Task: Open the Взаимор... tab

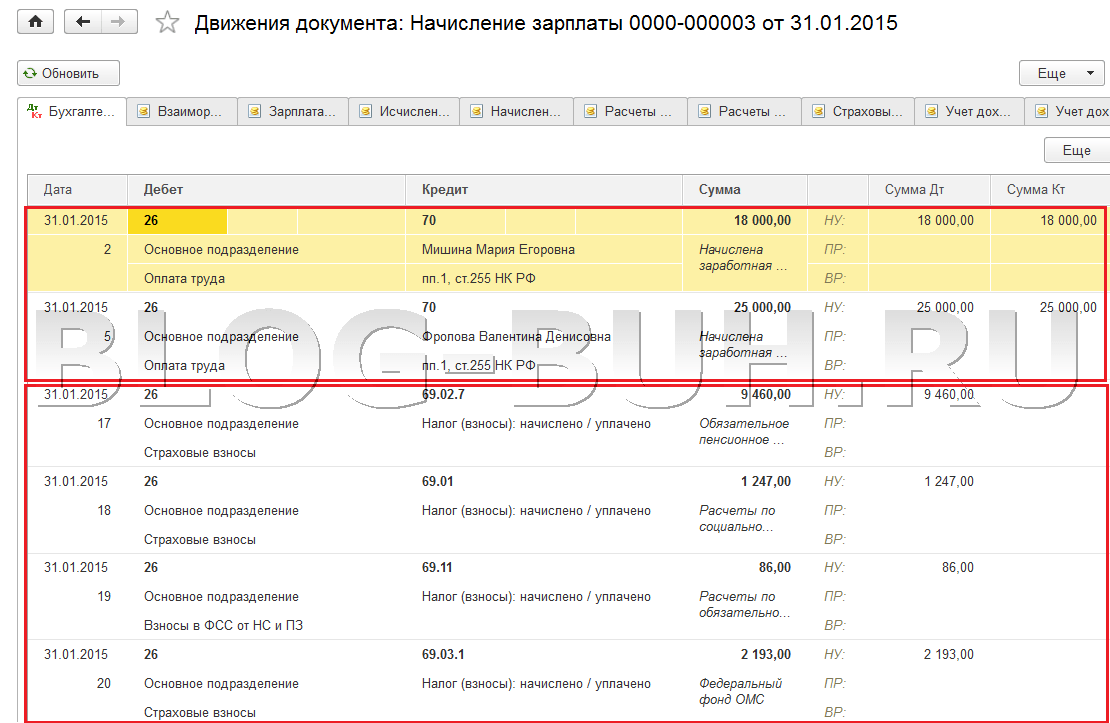Action: click(x=181, y=112)
